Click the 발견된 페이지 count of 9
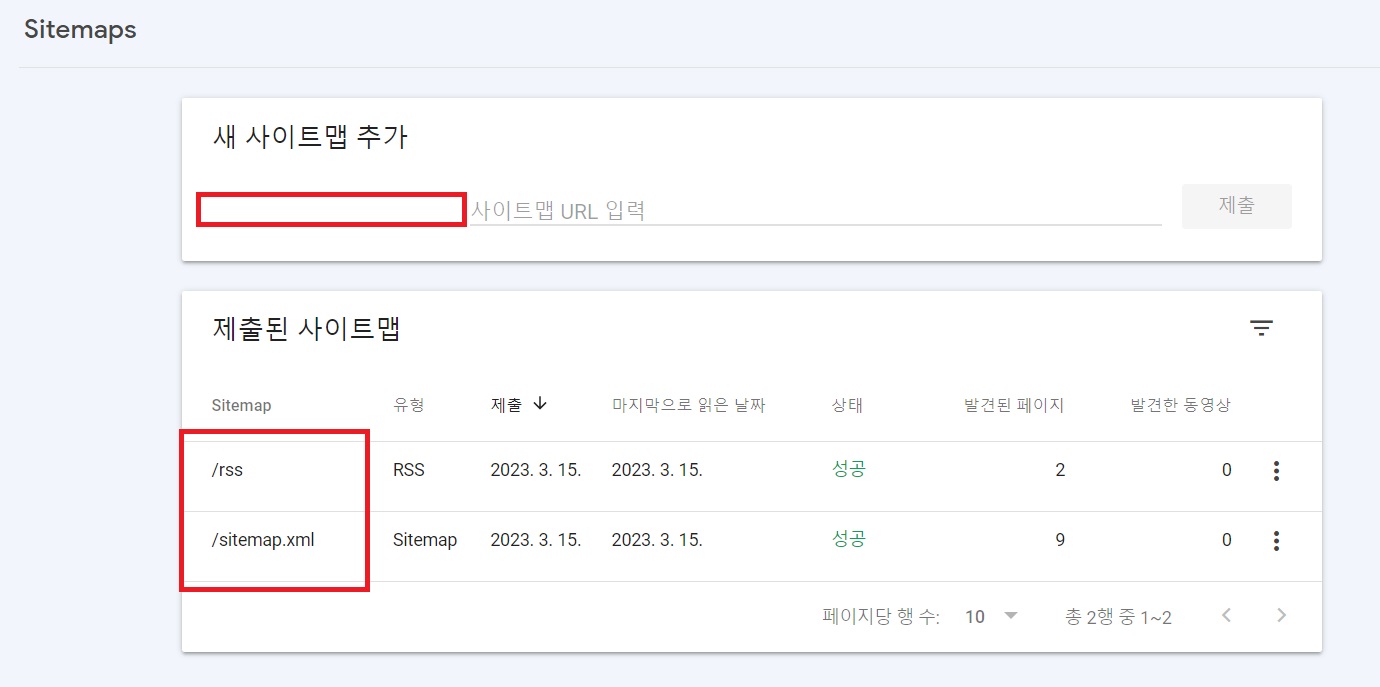Image resolution: width=1380 pixels, height=687 pixels. (x=1060, y=539)
